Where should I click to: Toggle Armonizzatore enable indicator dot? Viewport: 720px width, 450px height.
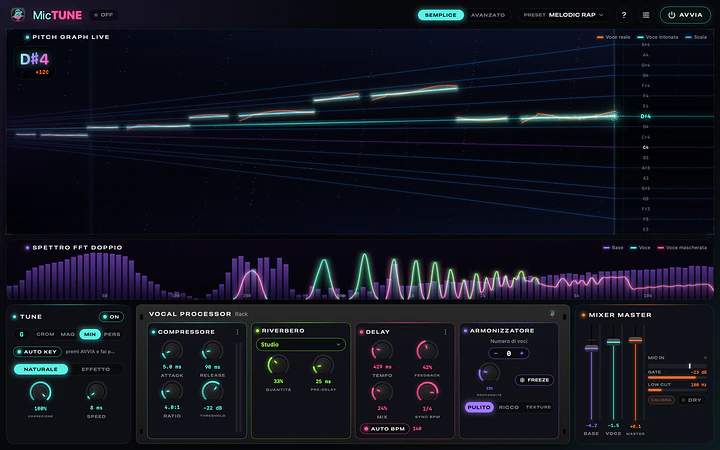pyautogui.click(x=466, y=331)
